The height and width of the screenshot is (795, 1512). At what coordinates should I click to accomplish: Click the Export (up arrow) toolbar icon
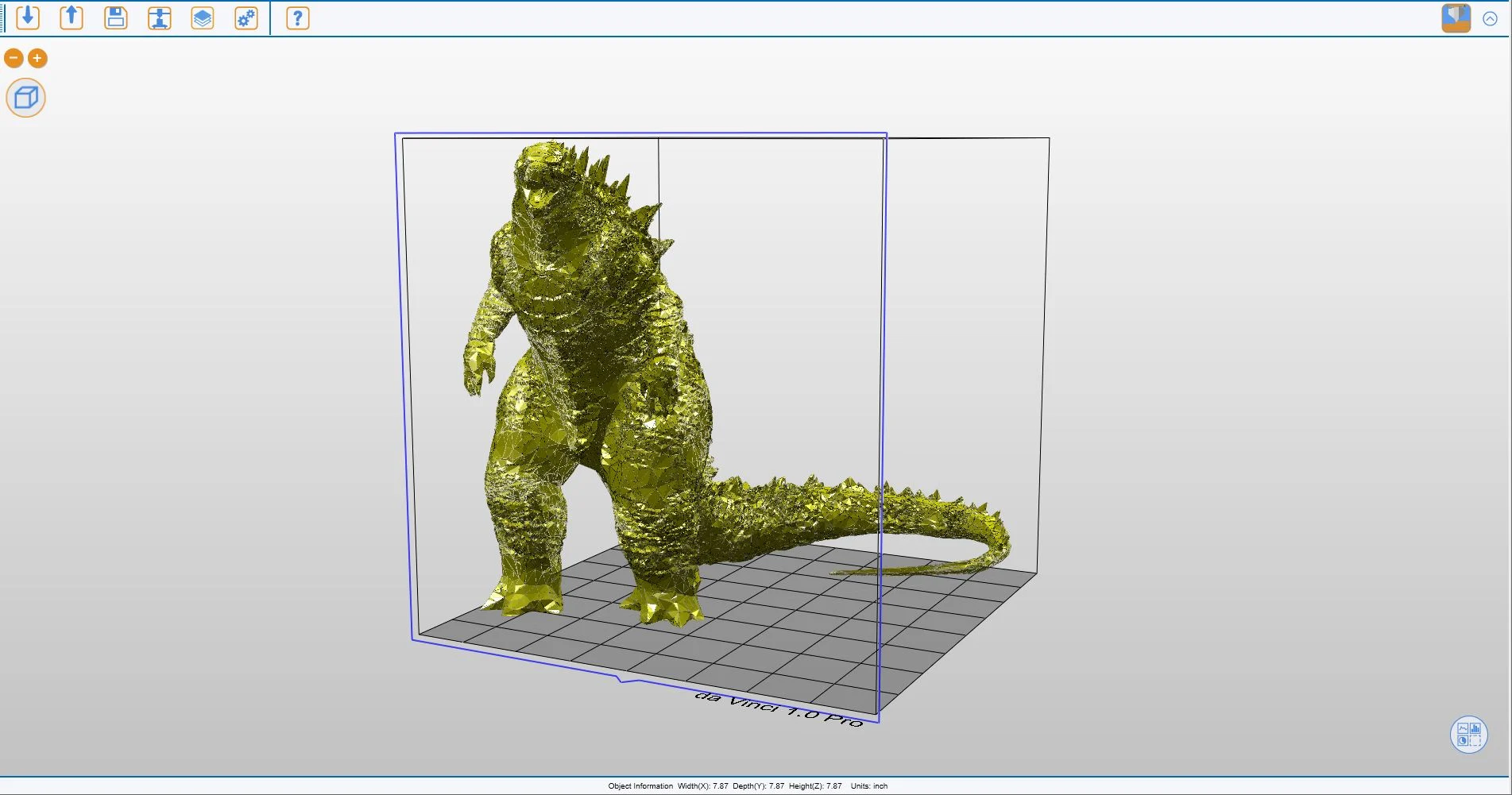click(72, 17)
